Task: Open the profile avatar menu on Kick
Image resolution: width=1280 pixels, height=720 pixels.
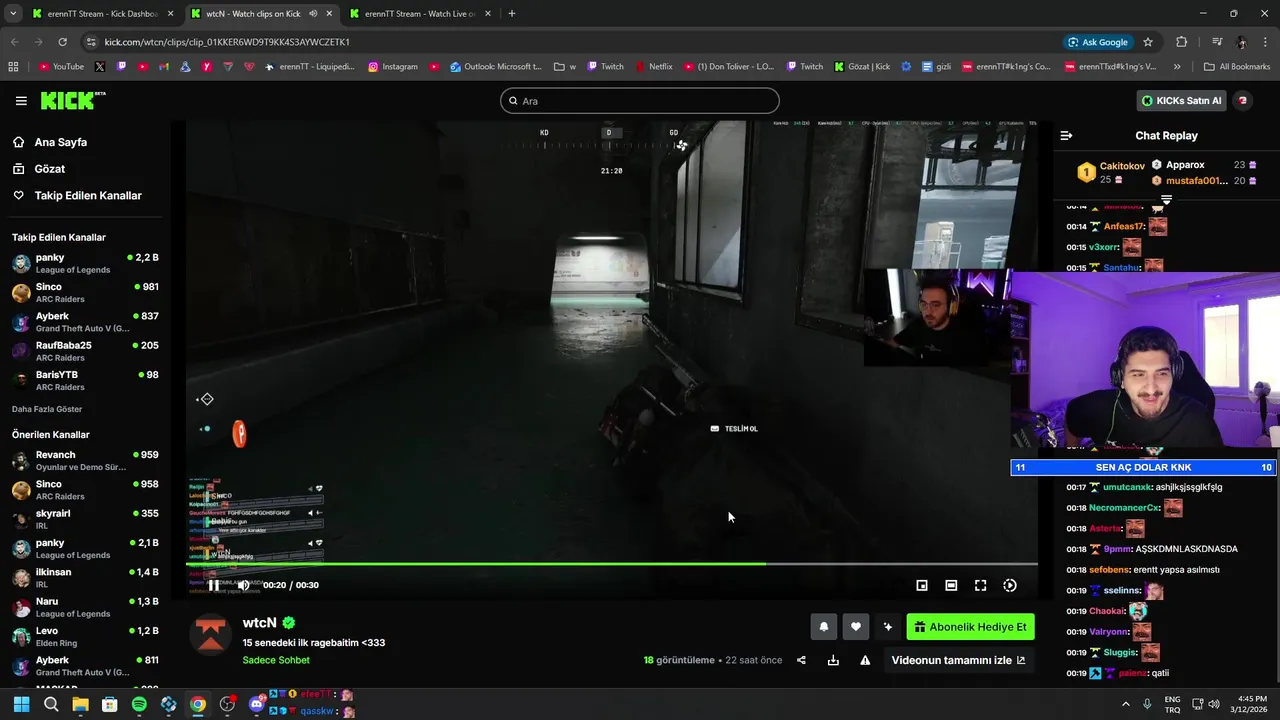Action: pos(1243,101)
